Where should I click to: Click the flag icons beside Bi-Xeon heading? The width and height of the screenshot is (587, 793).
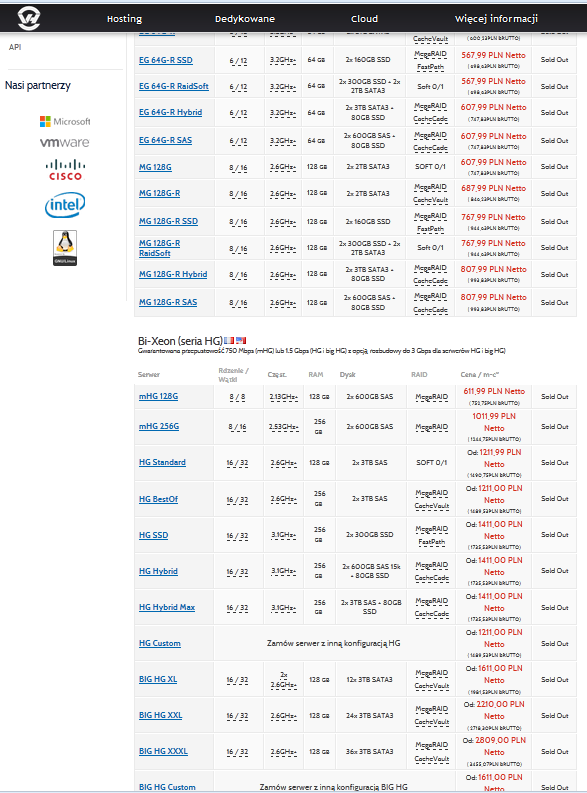tap(235, 340)
